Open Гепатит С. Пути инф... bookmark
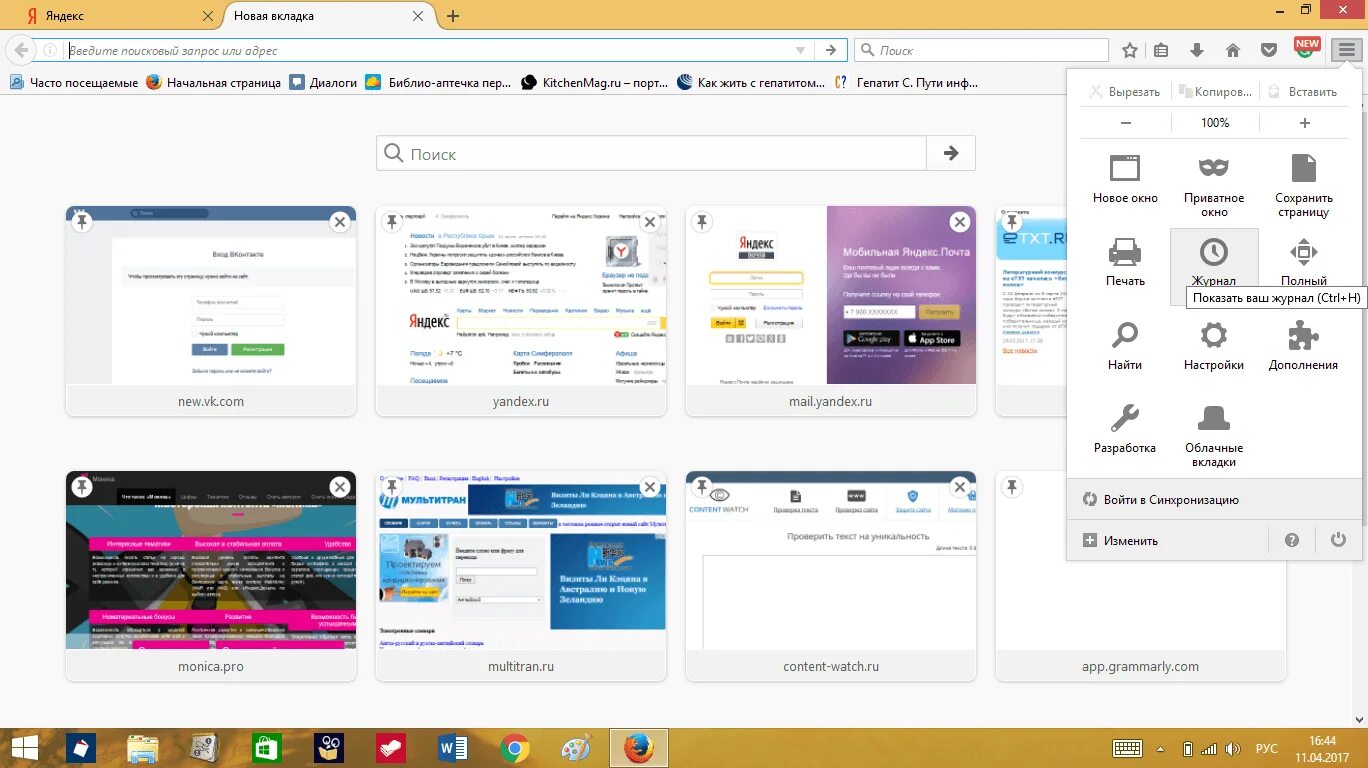Screen dimensions: 1368x768 [x=907, y=83]
